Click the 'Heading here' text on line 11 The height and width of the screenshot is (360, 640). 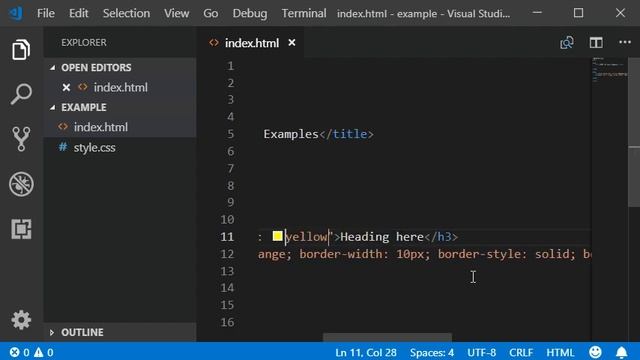click(382, 237)
